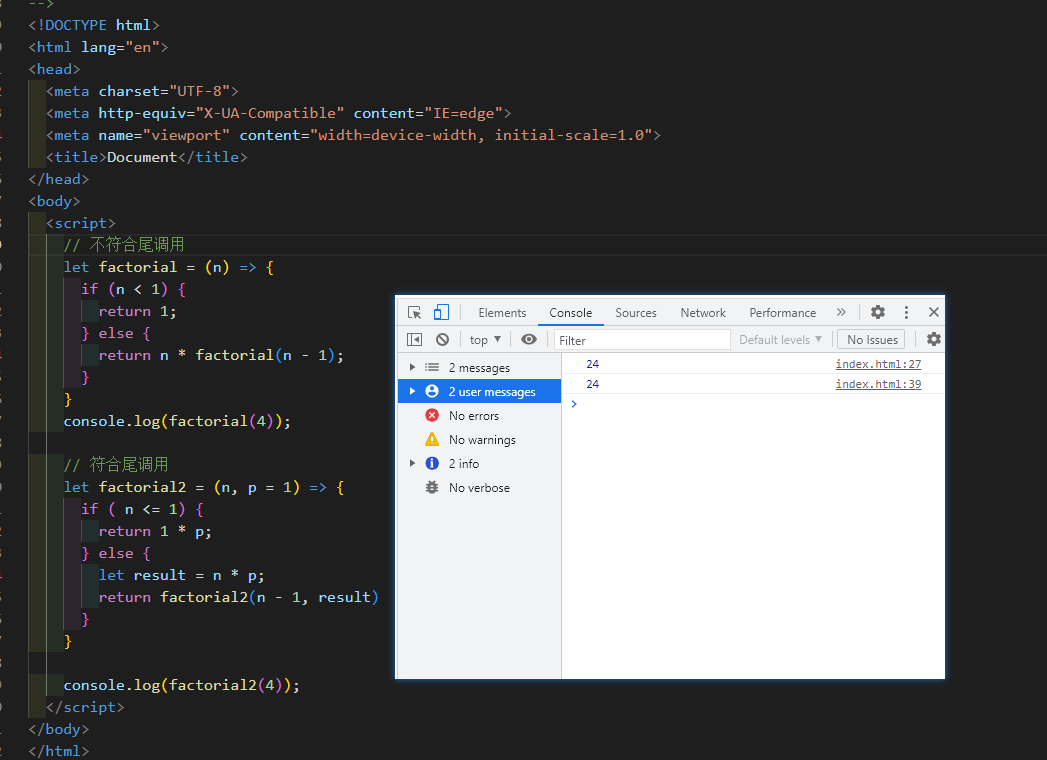Click the let result = n * p line
Screen dimensions: 1047x760
182,575
